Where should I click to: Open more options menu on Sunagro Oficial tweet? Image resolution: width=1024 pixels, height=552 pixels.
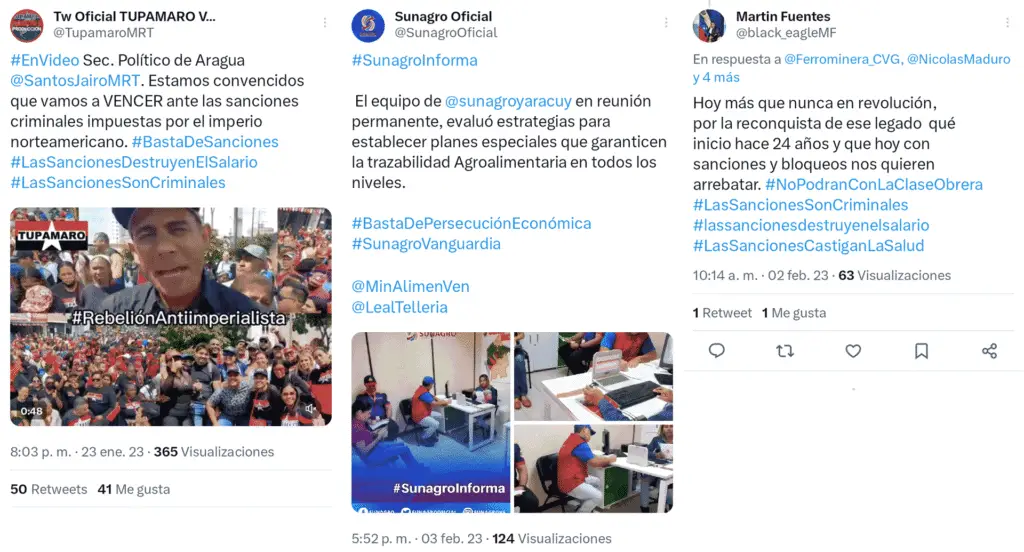[x=666, y=23]
